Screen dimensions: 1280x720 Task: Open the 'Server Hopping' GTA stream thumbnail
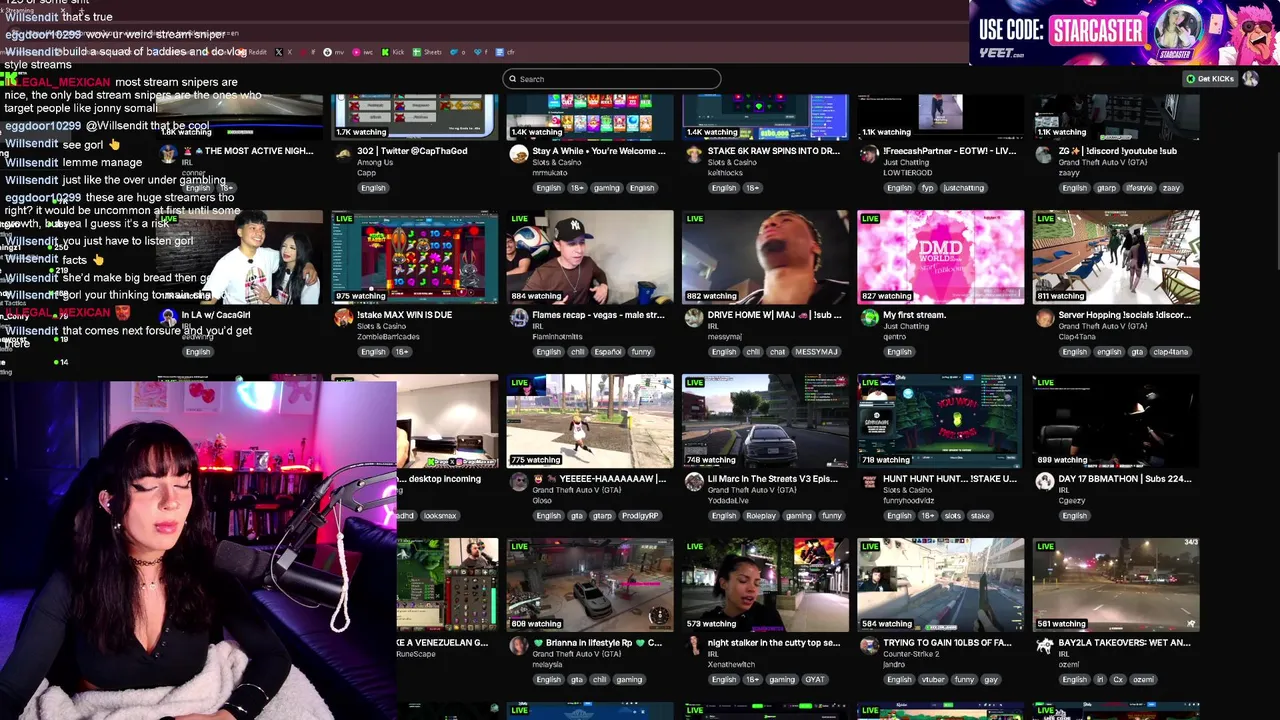(x=1116, y=257)
